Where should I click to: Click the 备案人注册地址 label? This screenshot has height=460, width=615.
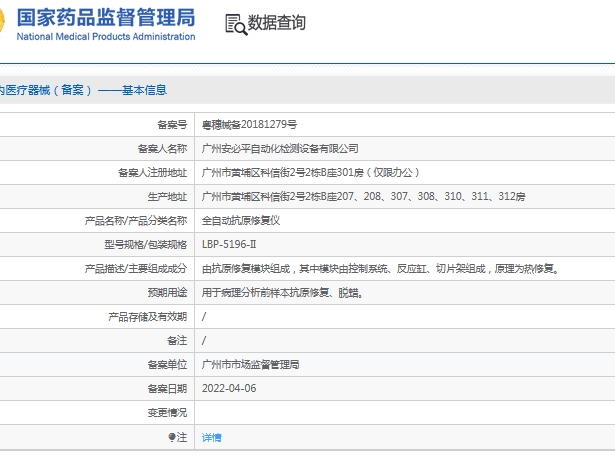pos(153,173)
